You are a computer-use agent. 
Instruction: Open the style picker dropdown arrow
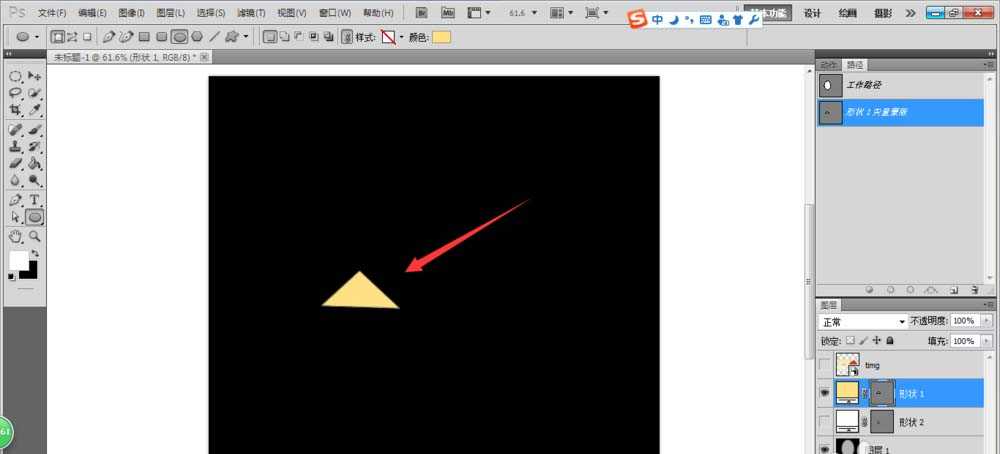[x=402, y=37]
